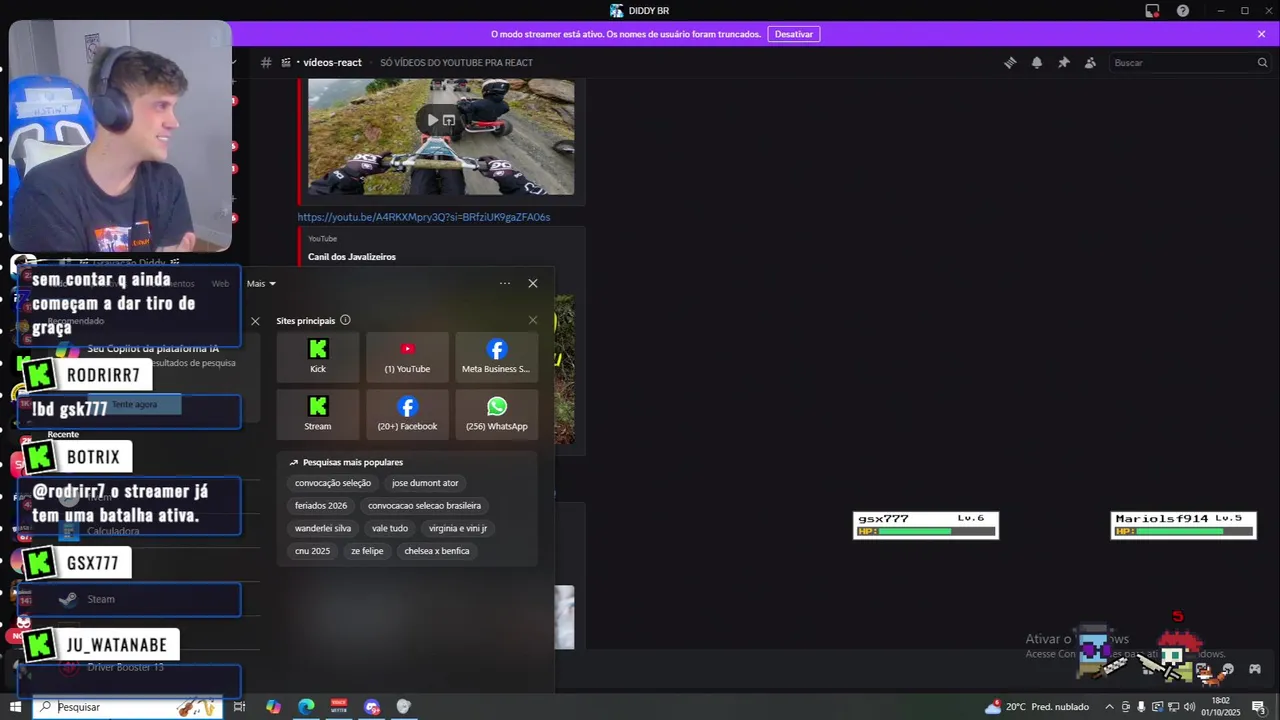Viewport: 1280px width, 720px height.
Task: Select convocacao selecao brasileira search
Action: click(424, 506)
